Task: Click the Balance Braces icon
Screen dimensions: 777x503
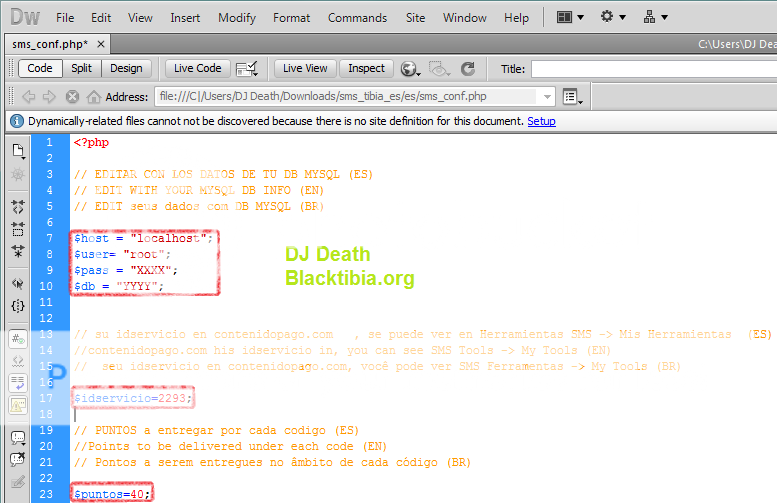Action: (18, 306)
